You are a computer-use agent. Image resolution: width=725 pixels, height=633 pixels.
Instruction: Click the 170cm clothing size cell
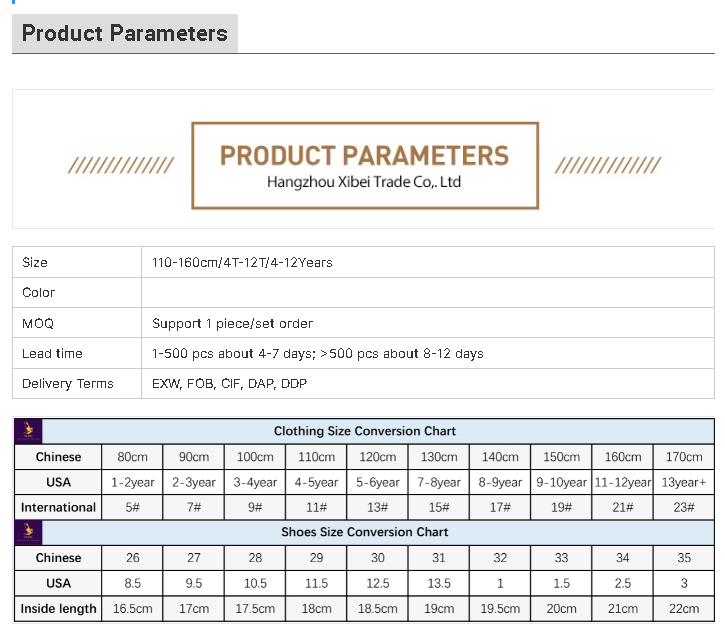coord(684,457)
